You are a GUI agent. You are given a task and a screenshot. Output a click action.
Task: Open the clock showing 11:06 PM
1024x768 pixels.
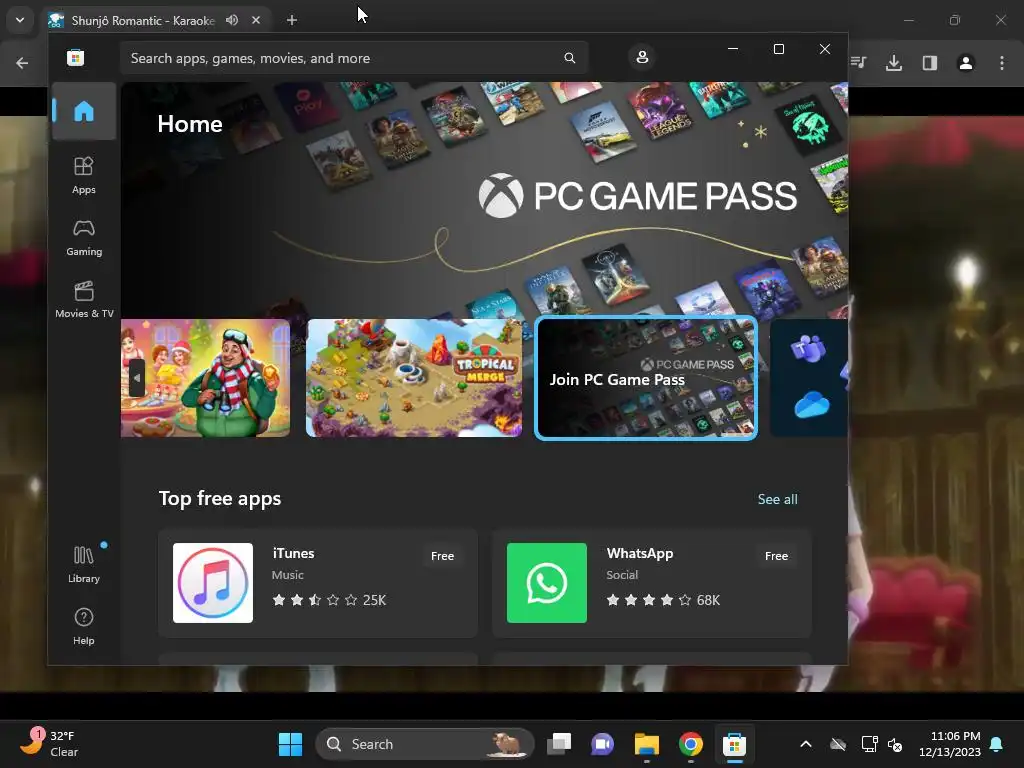coord(950,744)
